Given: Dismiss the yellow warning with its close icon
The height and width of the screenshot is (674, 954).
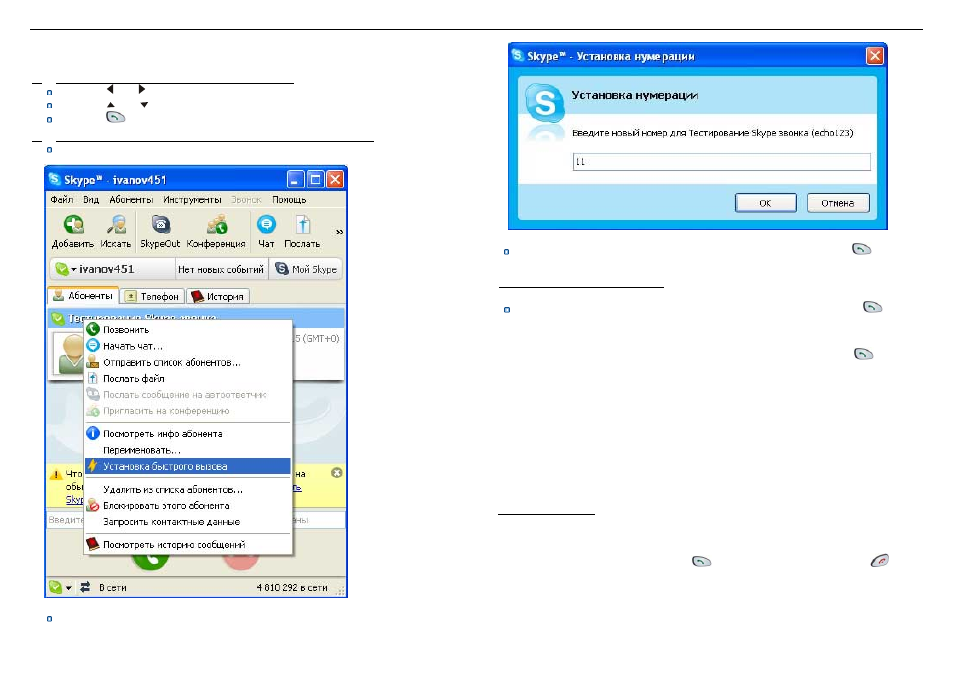Looking at the screenshot, I should [336, 473].
